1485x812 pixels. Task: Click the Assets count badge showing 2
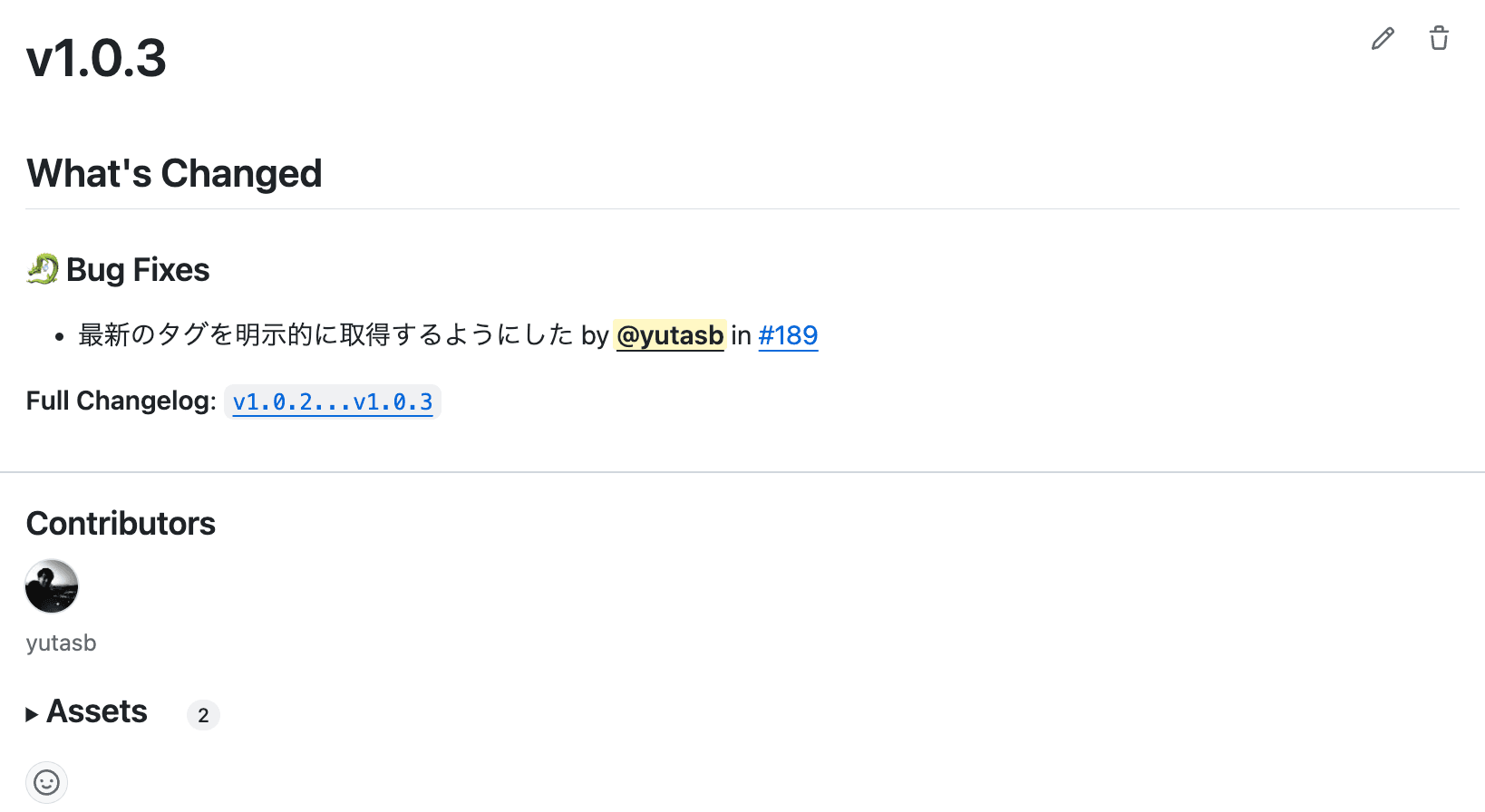(203, 715)
